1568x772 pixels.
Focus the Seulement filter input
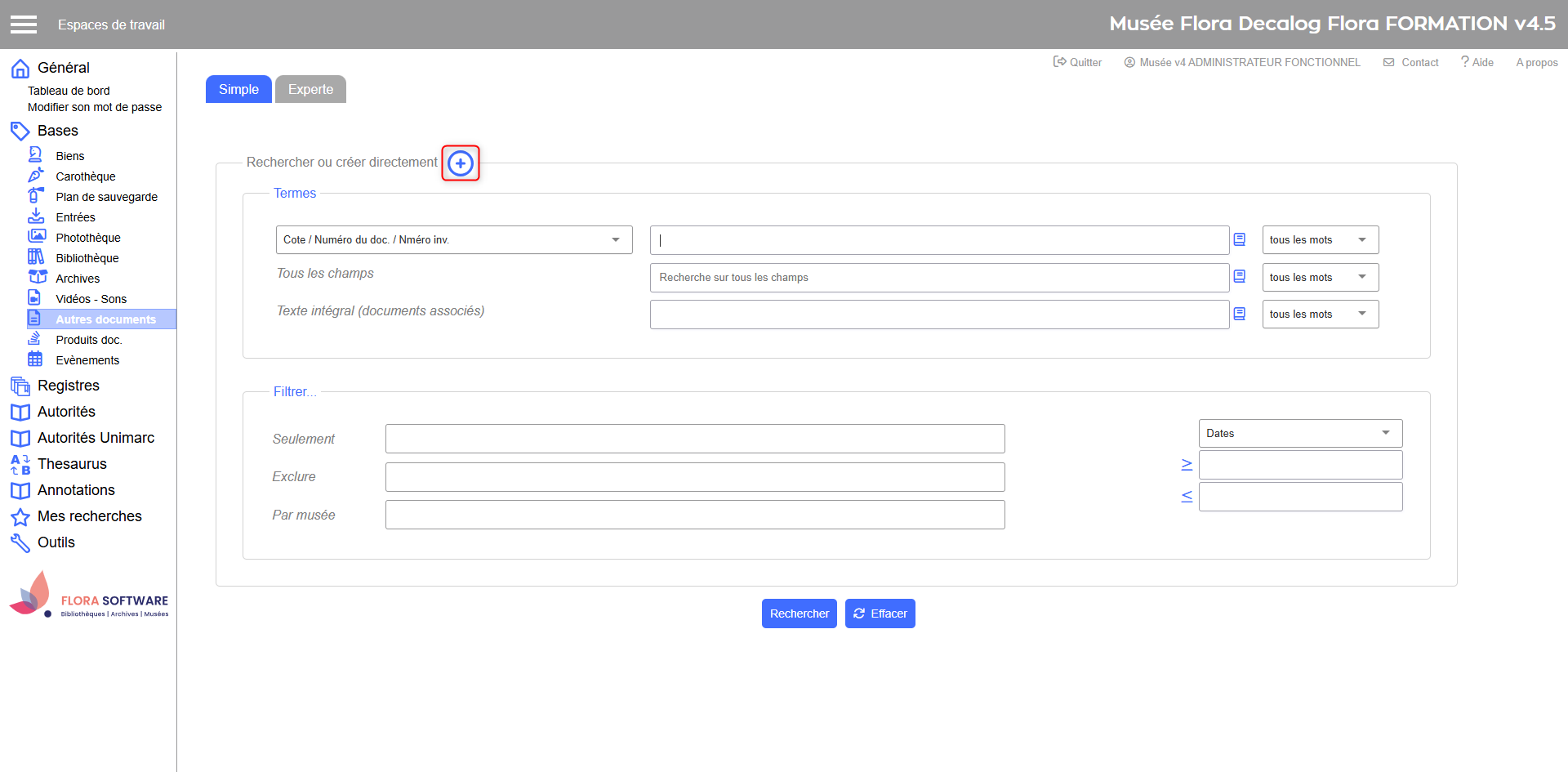(x=694, y=439)
